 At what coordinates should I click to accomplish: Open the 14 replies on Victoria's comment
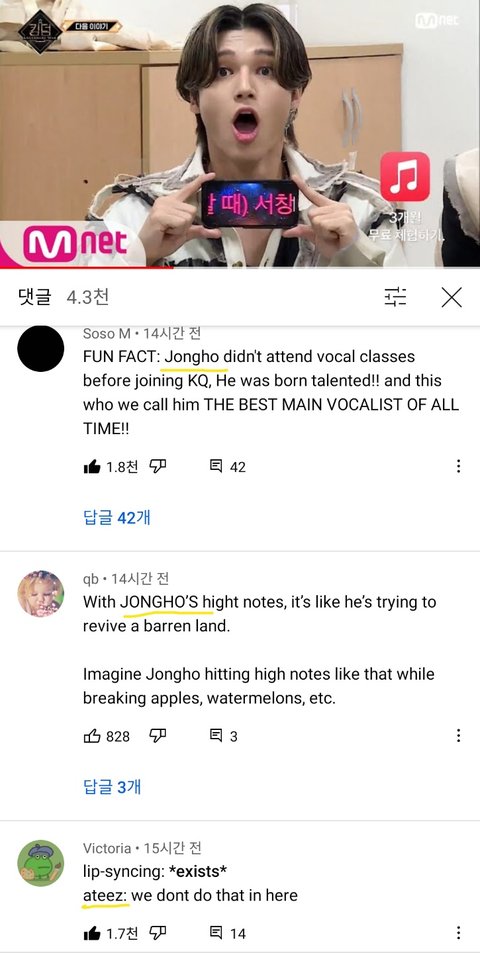coord(228,933)
